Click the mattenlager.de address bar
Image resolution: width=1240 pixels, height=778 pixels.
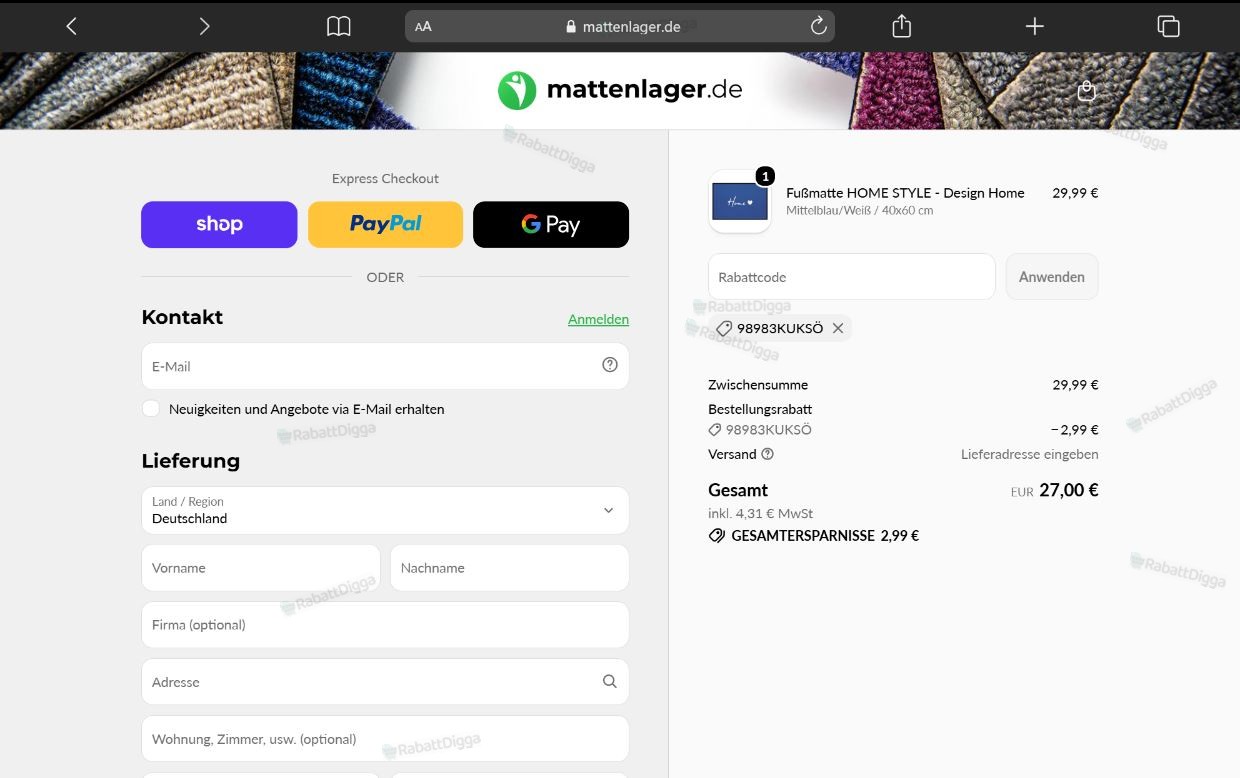620,27
